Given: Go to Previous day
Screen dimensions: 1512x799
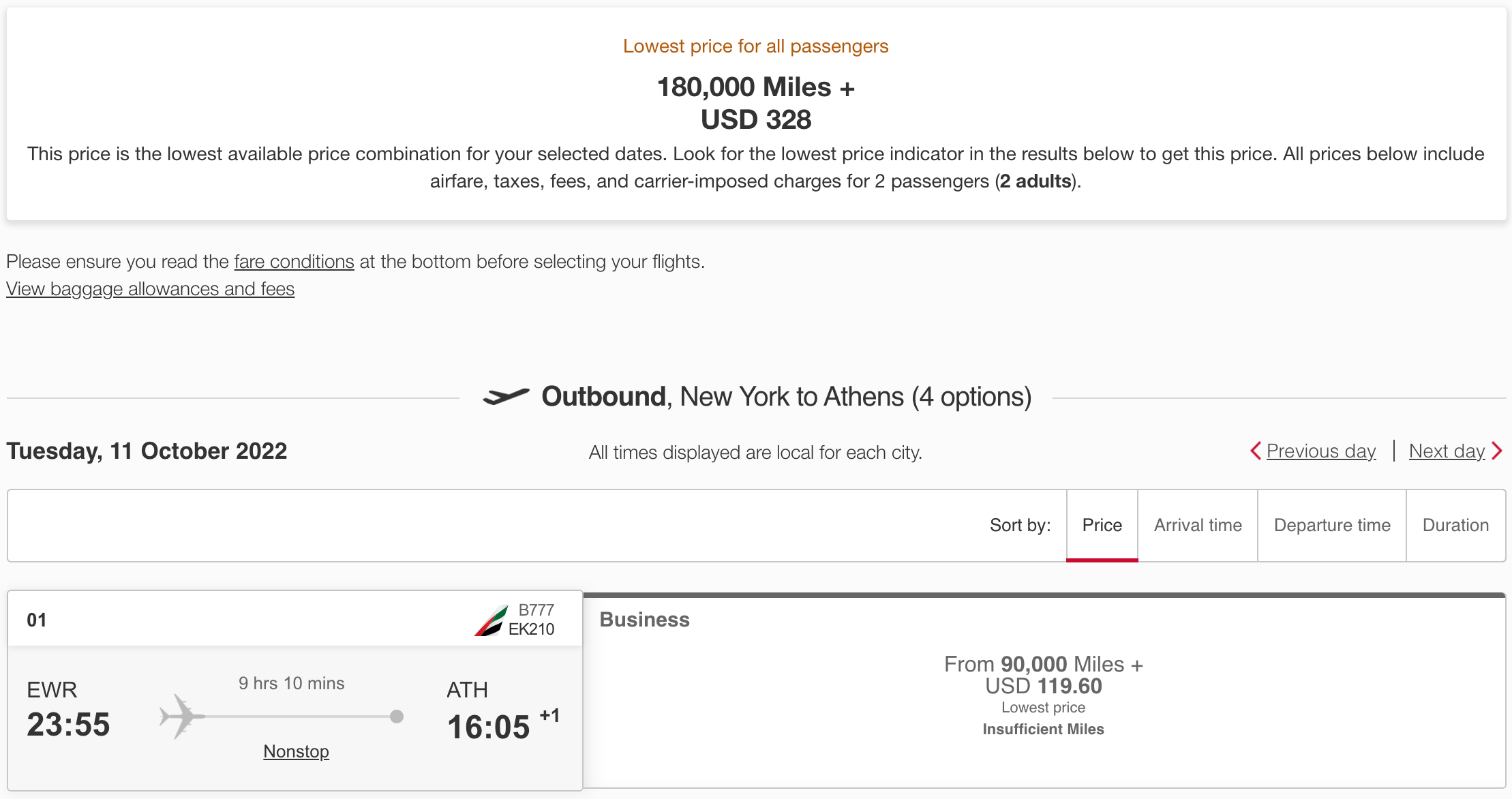Looking at the screenshot, I should click(x=1320, y=451).
